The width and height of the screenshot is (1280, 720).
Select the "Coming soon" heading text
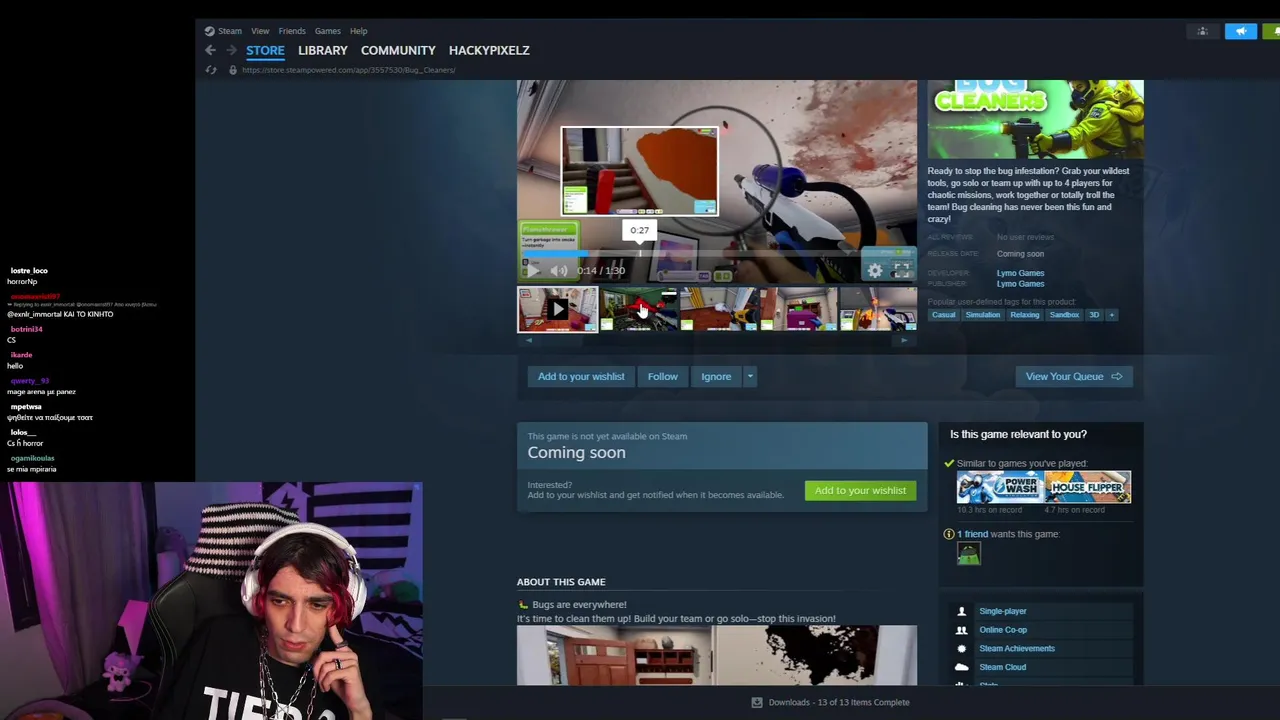point(576,453)
